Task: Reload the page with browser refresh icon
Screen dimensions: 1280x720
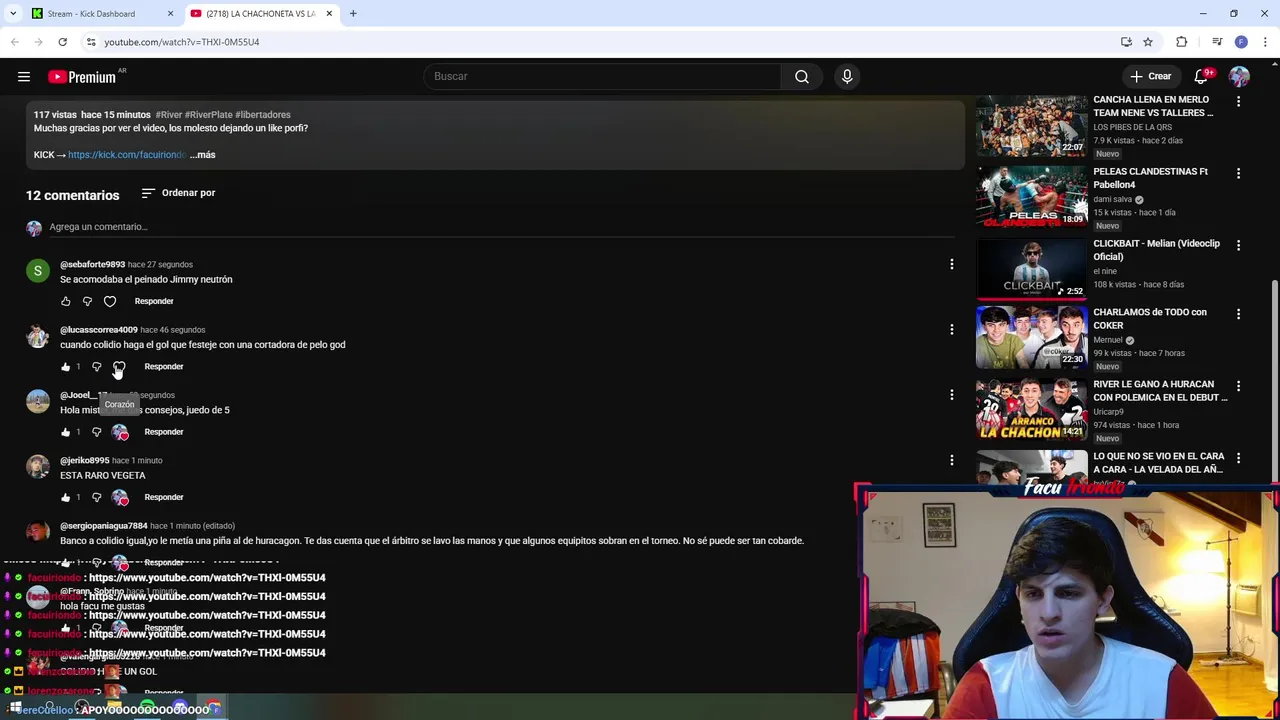Action: pos(63,42)
